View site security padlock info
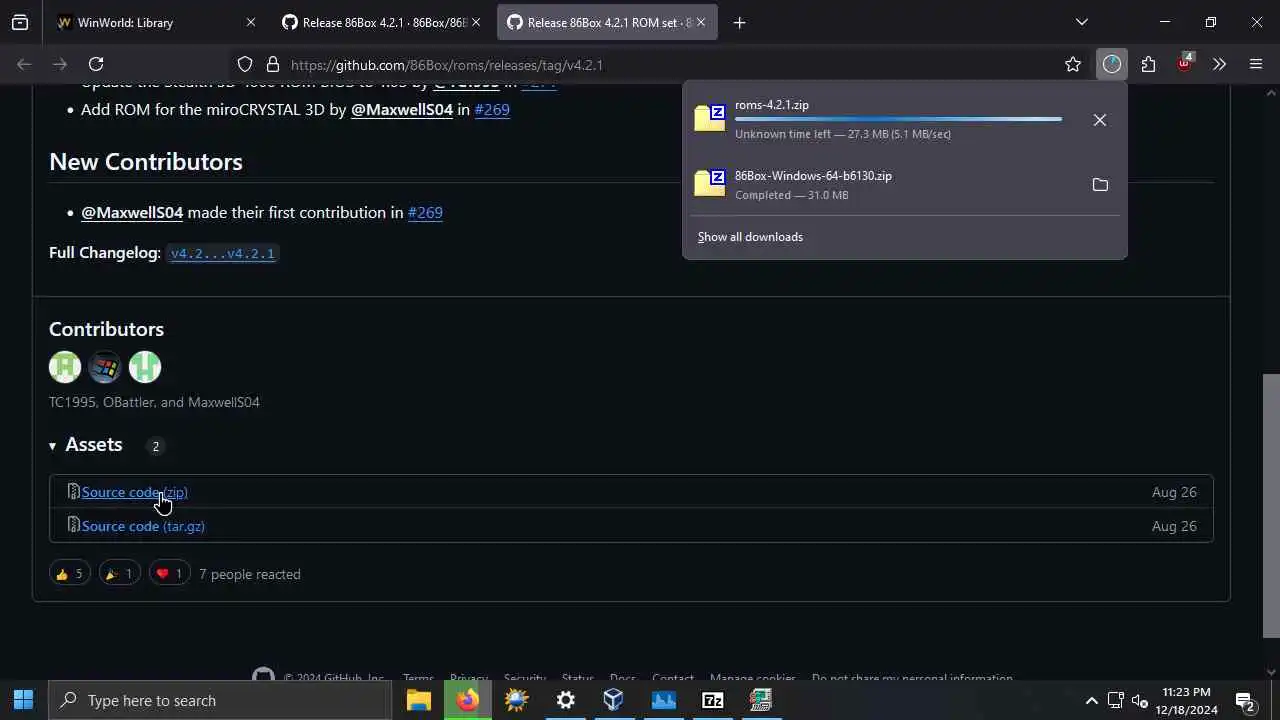1280x720 pixels. point(272,64)
